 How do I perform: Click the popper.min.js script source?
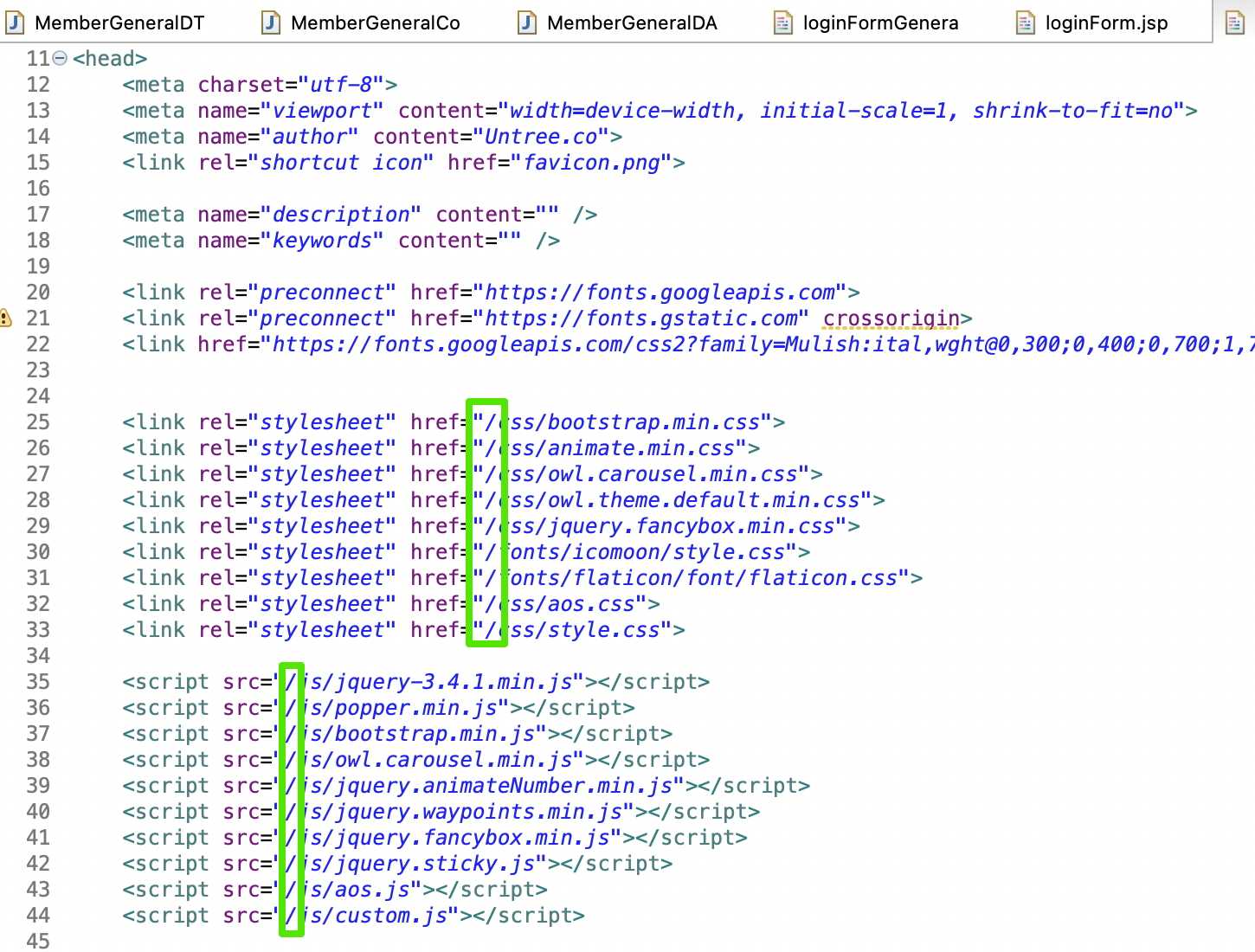[x=391, y=708]
